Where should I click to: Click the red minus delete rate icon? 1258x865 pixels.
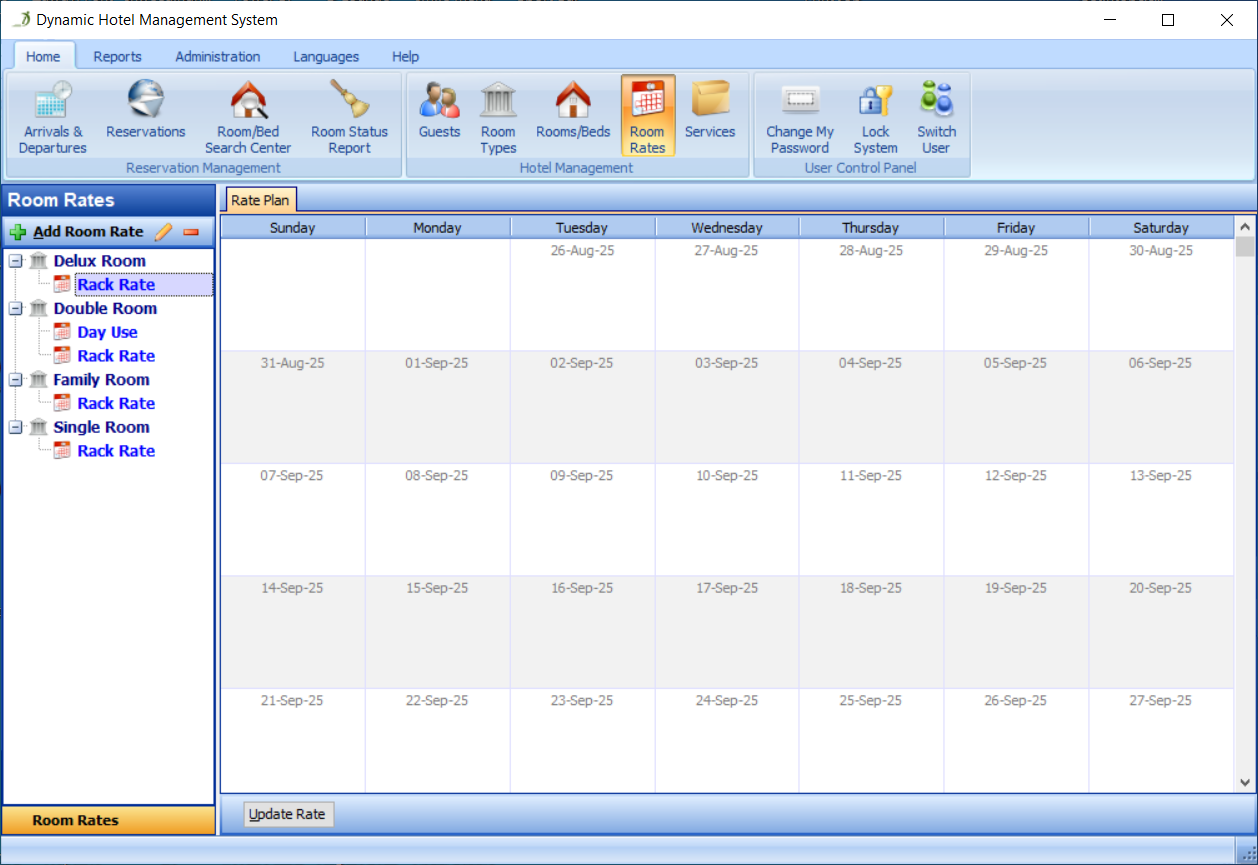point(191,232)
